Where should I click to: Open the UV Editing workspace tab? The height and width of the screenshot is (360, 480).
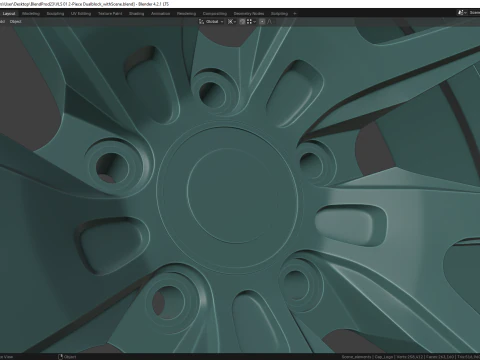coord(81,14)
